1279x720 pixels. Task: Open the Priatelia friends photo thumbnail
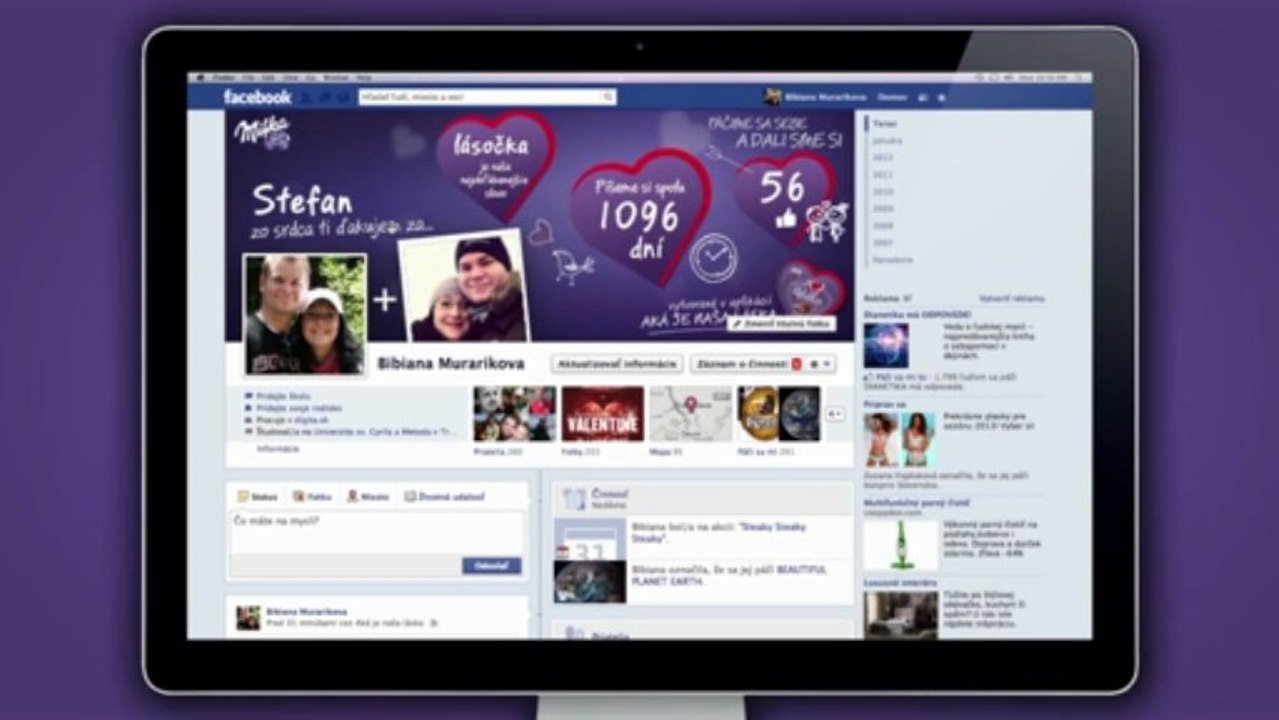[x=514, y=414]
